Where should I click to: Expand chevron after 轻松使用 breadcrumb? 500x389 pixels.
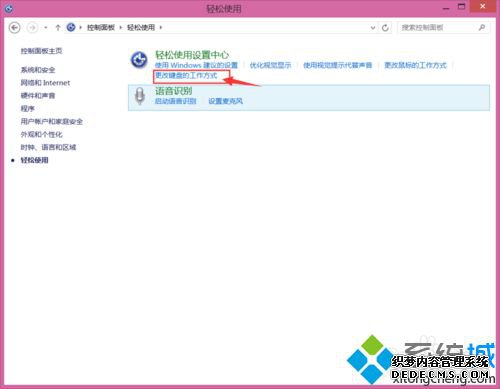161,28
